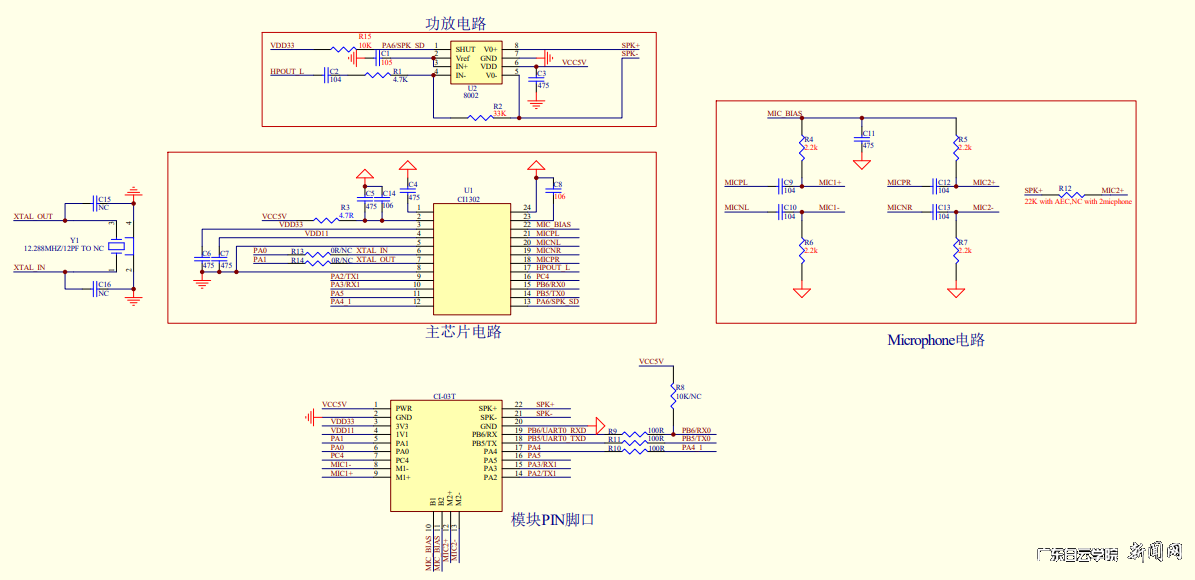
Task: Click the R7 resistor below MIC2-
Action: point(956,246)
